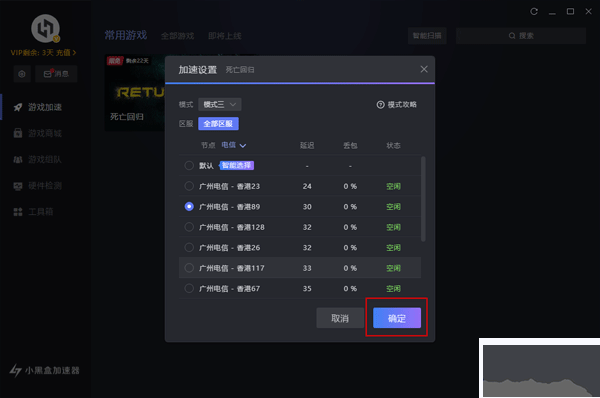Focus the 搜索 search field
The height and width of the screenshot is (398, 600).
521,36
